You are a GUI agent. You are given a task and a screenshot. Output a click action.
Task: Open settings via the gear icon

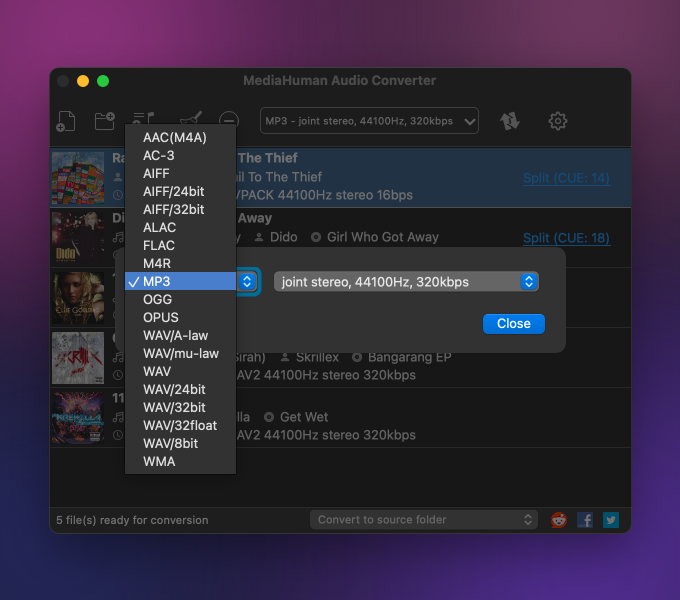(x=558, y=121)
